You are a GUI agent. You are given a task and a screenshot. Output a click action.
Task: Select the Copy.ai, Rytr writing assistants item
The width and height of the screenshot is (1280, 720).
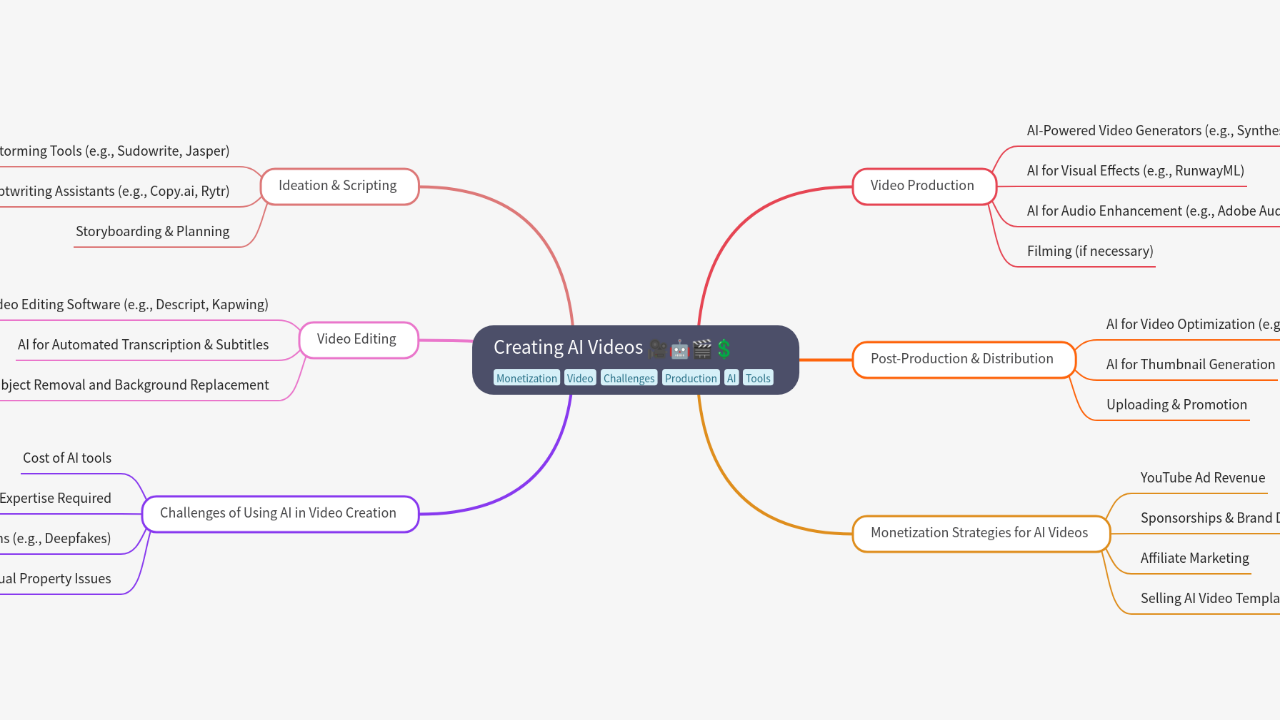[x=115, y=191]
